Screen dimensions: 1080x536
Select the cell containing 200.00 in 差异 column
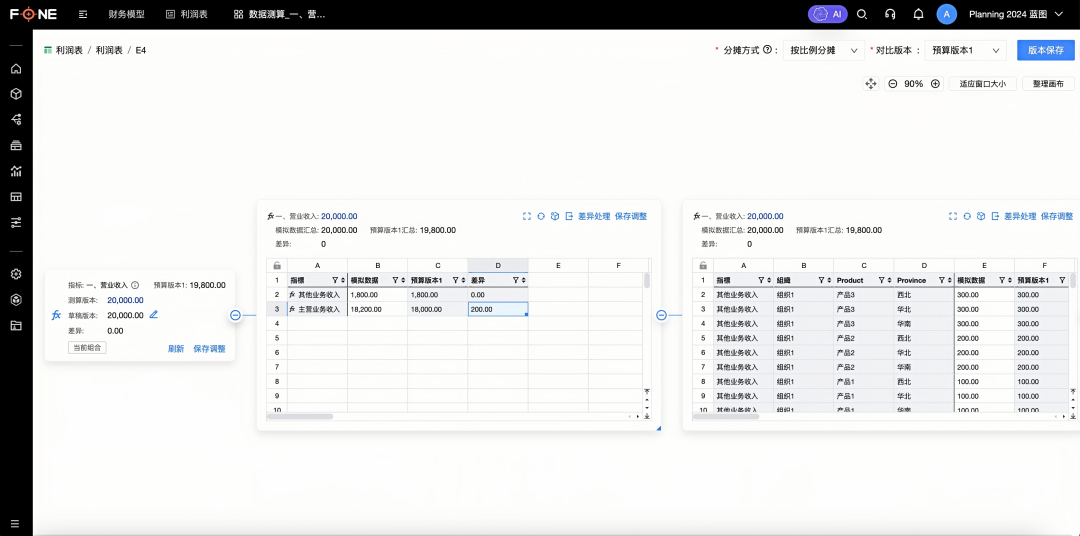498,309
